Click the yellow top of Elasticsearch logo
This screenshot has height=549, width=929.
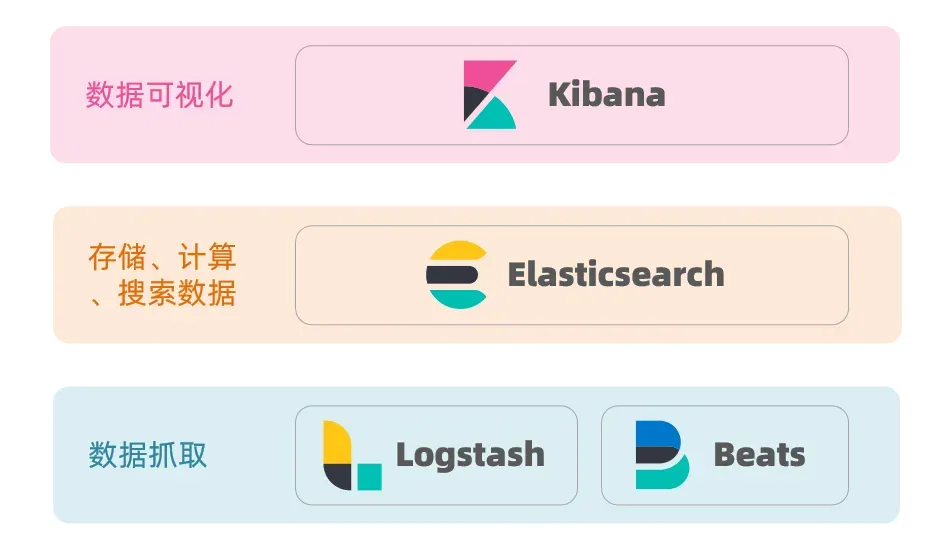(x=458, y=251)
